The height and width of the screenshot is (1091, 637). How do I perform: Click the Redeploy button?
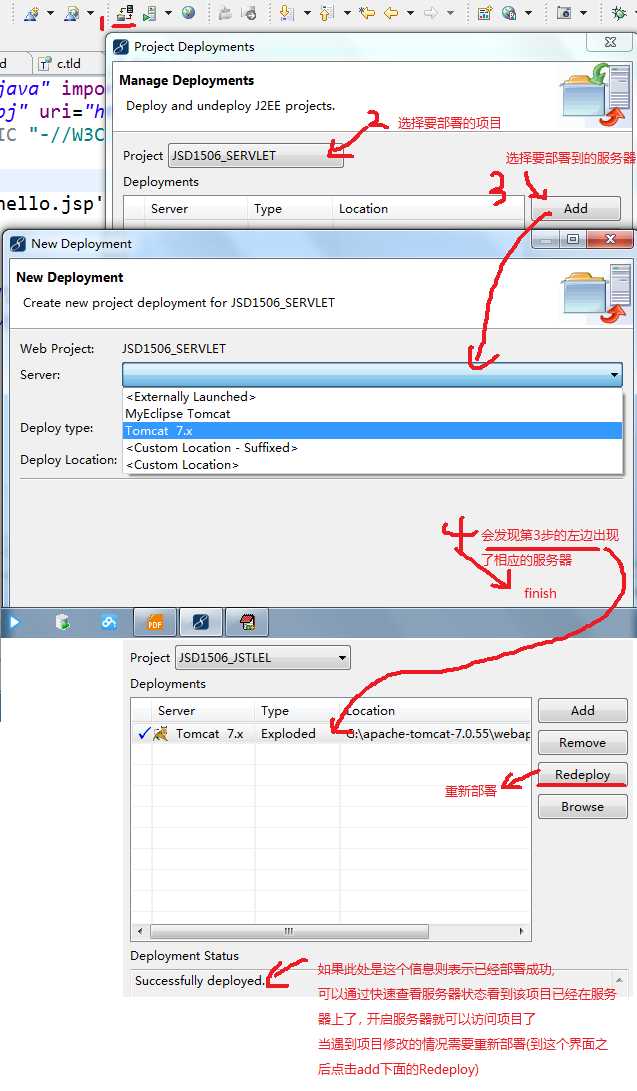[583, 774]
